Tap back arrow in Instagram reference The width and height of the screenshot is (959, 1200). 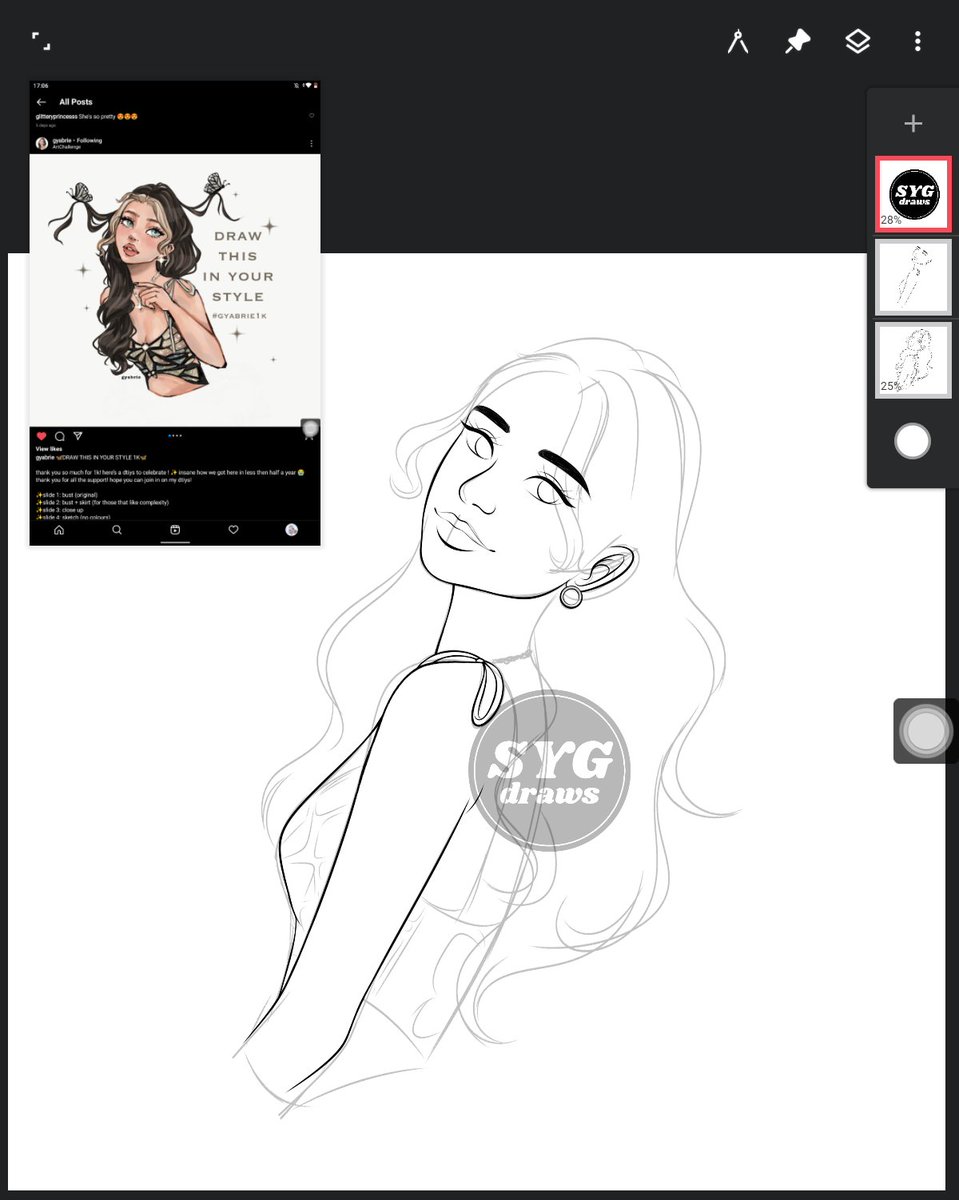41,102
